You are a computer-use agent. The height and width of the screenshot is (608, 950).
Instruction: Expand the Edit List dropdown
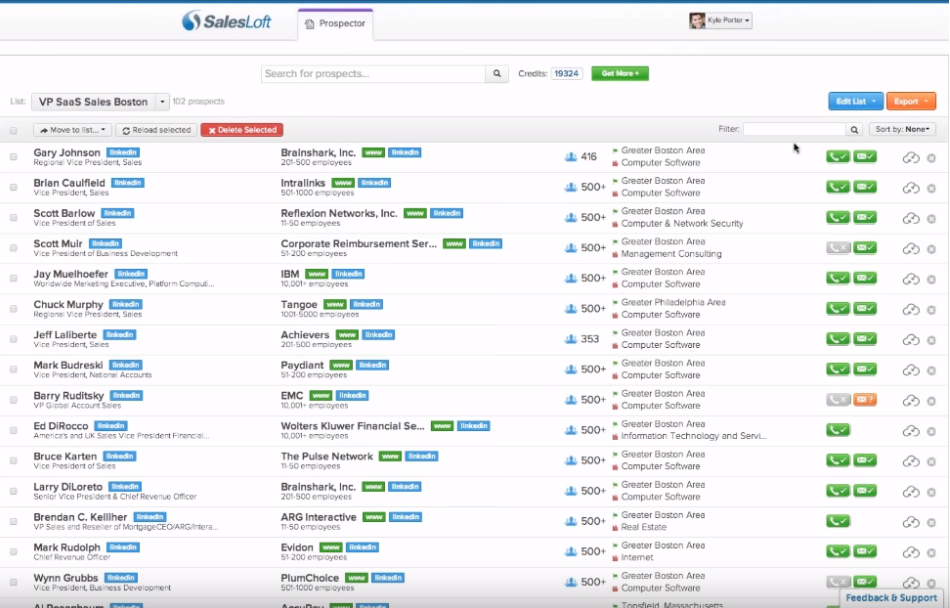(855, 101)
